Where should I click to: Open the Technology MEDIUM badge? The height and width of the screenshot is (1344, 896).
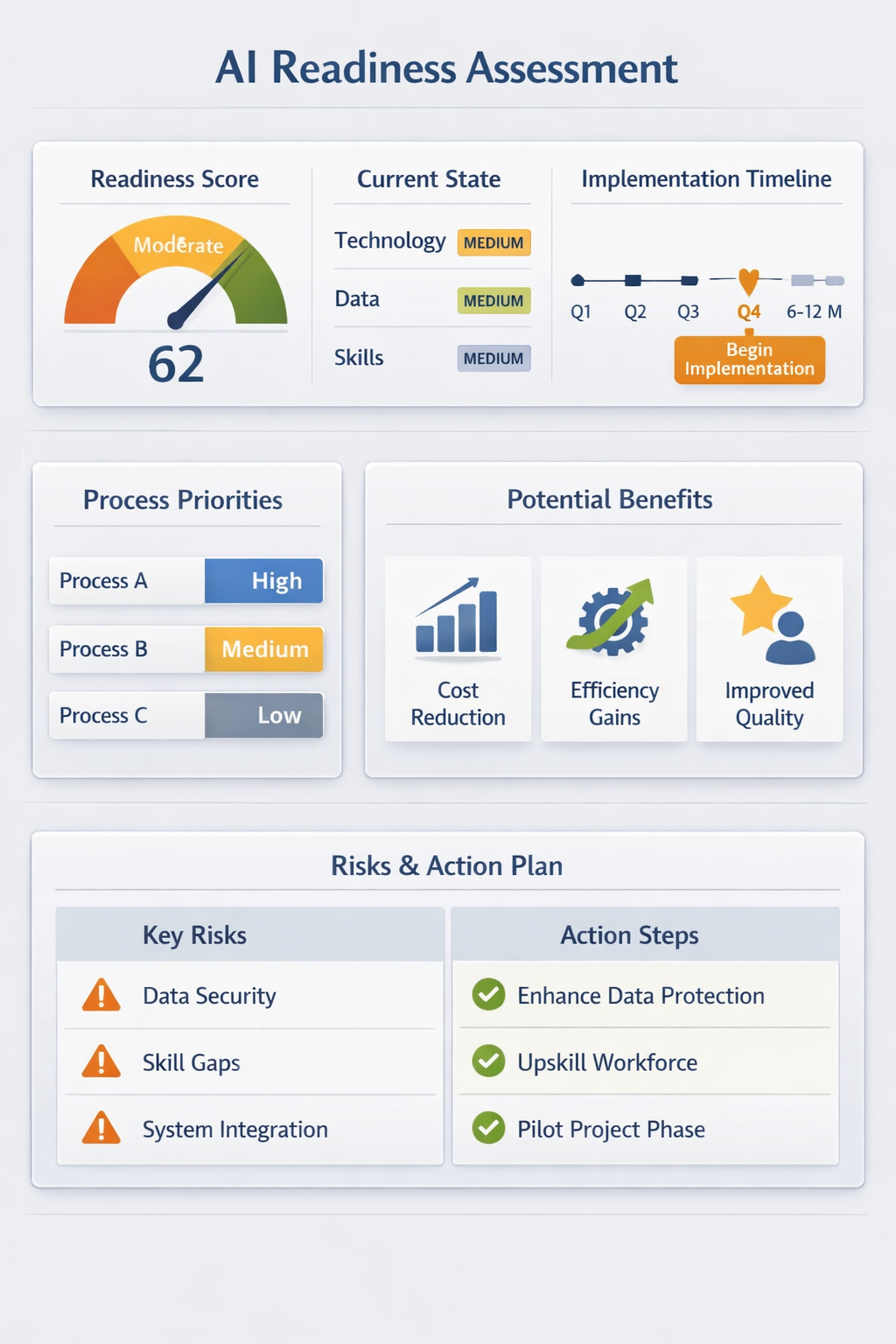493,242
